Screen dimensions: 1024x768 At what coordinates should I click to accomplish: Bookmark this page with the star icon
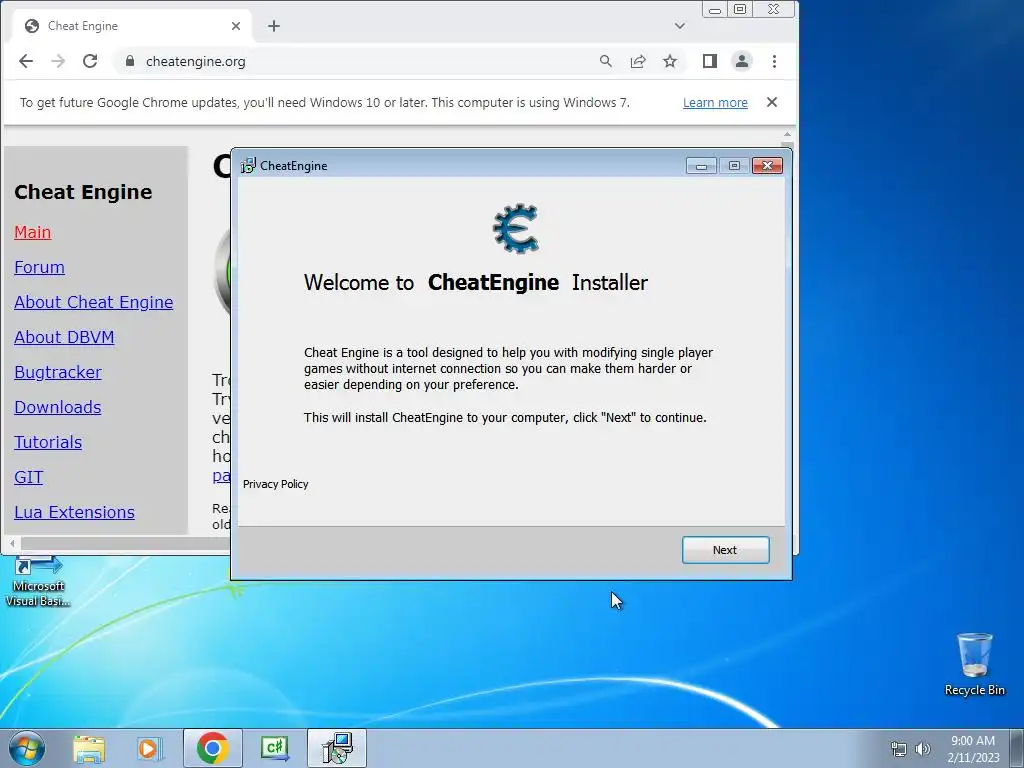[x=669, y=61]
